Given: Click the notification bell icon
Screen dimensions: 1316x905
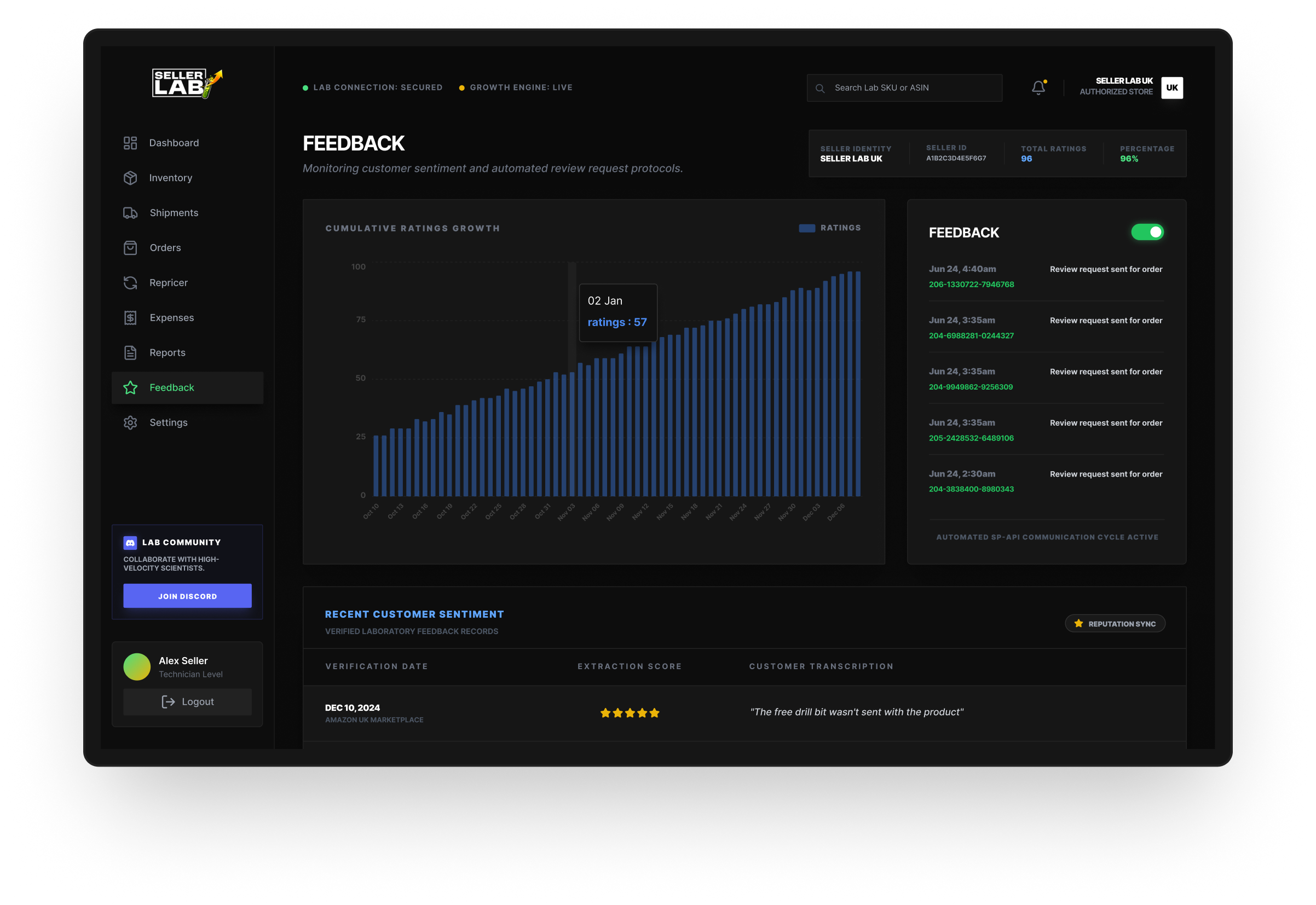Looking at the screenshot, I should [x=1039, y=88].
